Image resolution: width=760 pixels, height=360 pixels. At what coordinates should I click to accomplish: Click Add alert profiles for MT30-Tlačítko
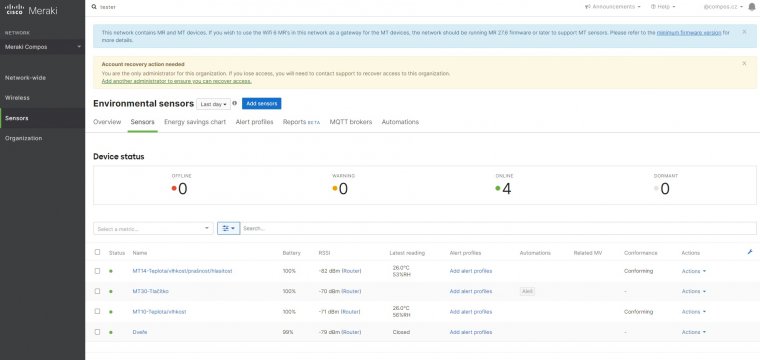(x=471, y=292)
